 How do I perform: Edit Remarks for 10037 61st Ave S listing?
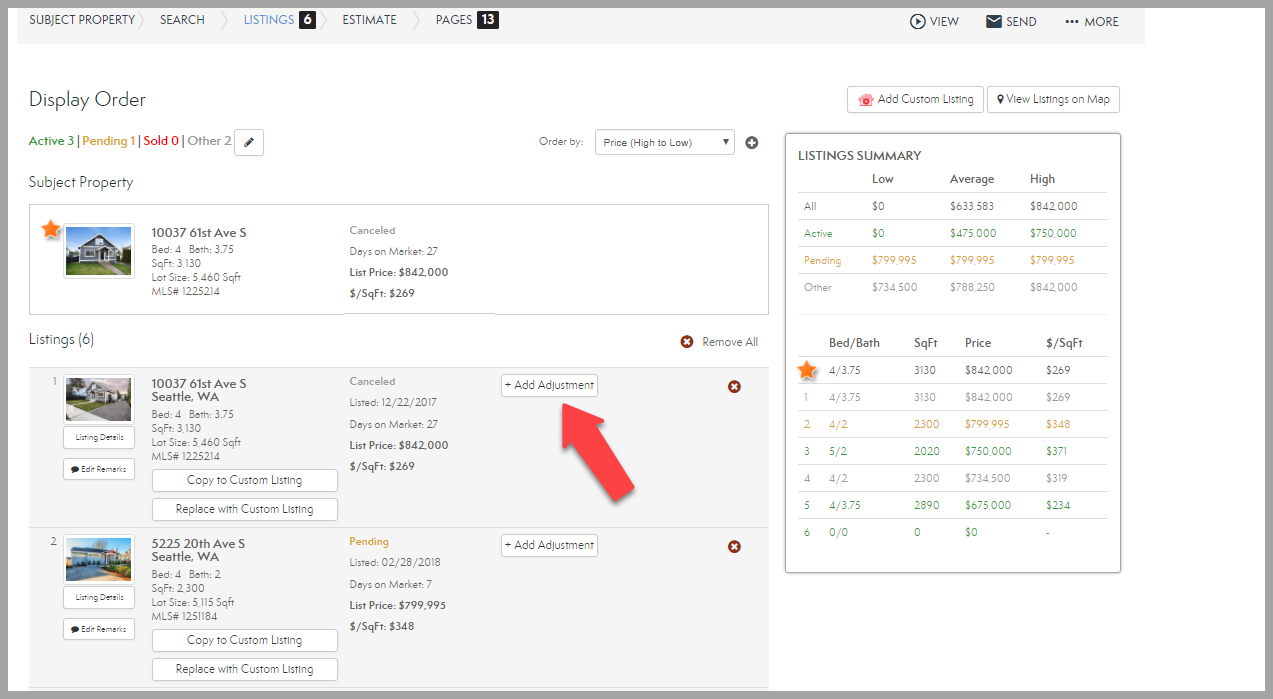click(99, 469)
